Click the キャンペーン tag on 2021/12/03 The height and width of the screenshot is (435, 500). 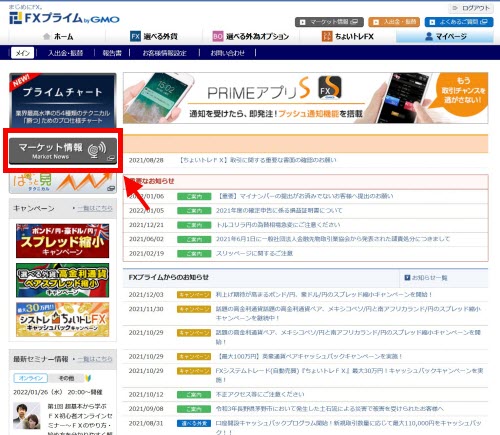point(194,295)
